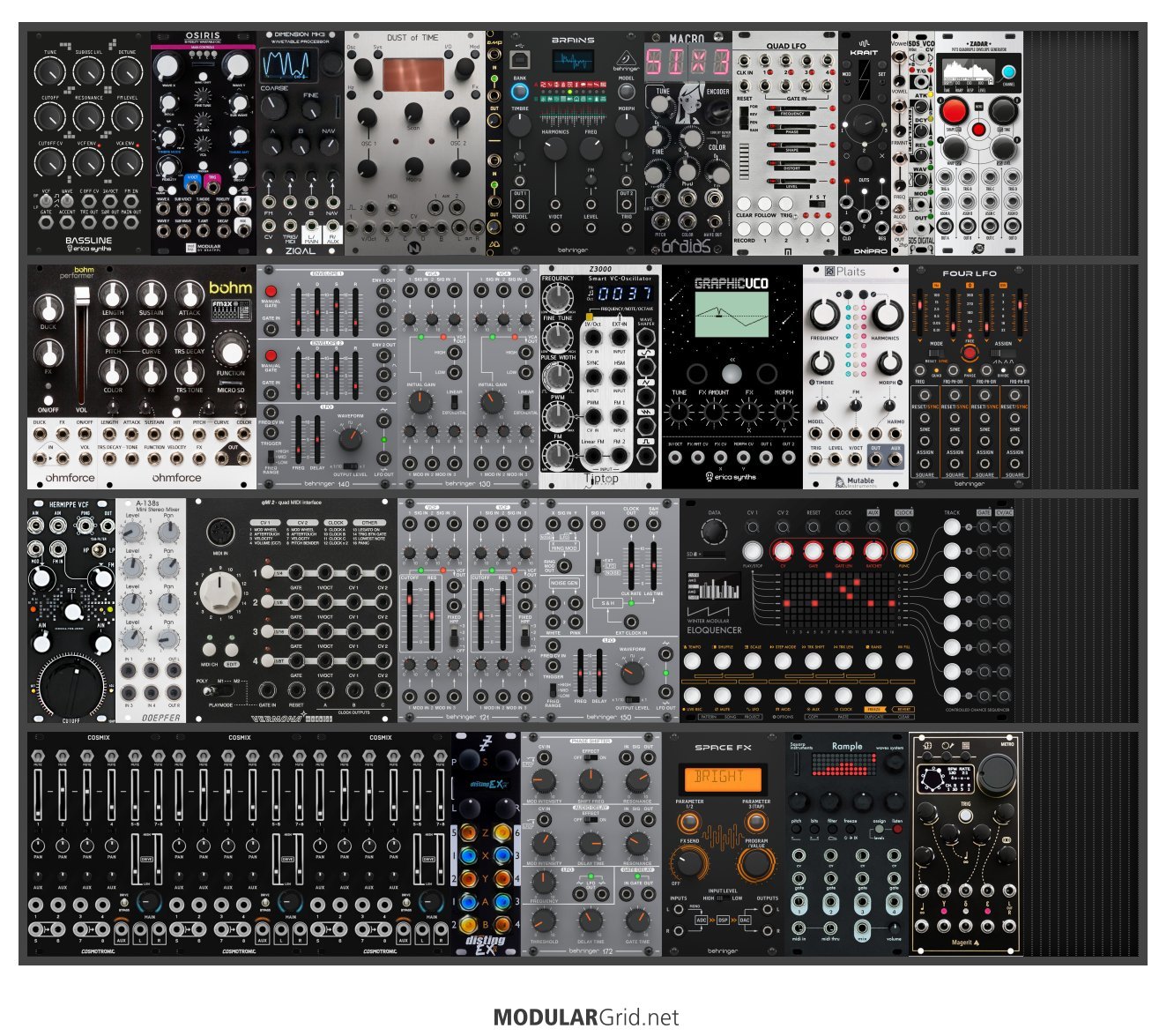The width and height of the screenshot is (1174, 1036).
Task: Push the PLAY/STOP button on Eloquencer
Action: [752, 551]
